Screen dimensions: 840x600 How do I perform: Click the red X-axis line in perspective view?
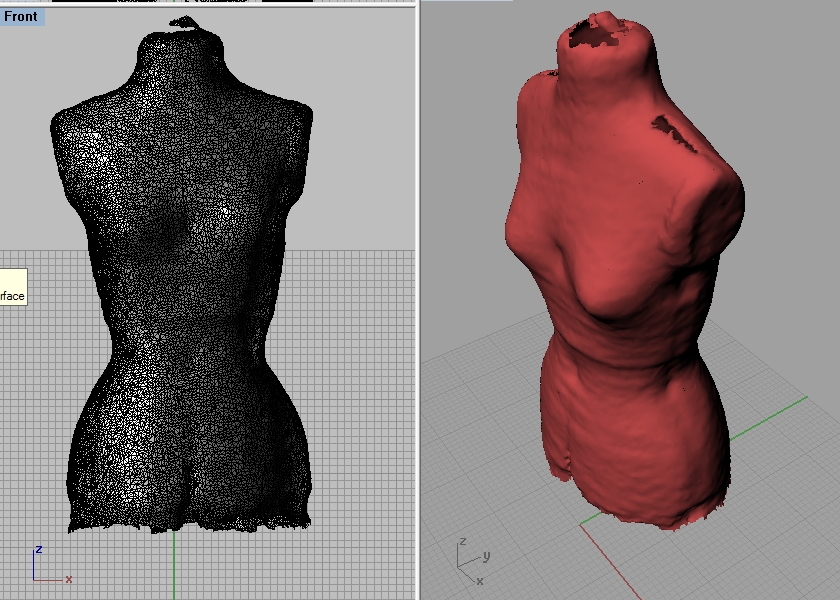611,562
